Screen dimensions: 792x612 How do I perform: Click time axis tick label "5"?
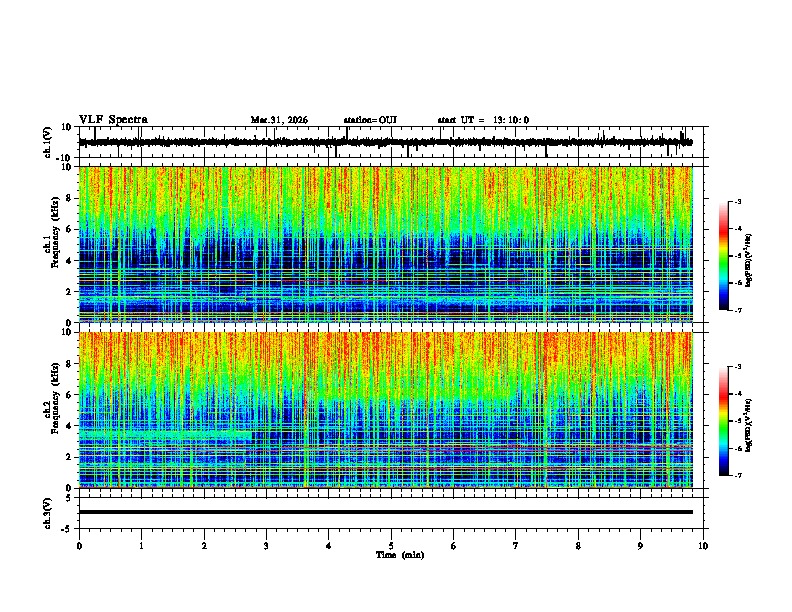tap(391, 546)
